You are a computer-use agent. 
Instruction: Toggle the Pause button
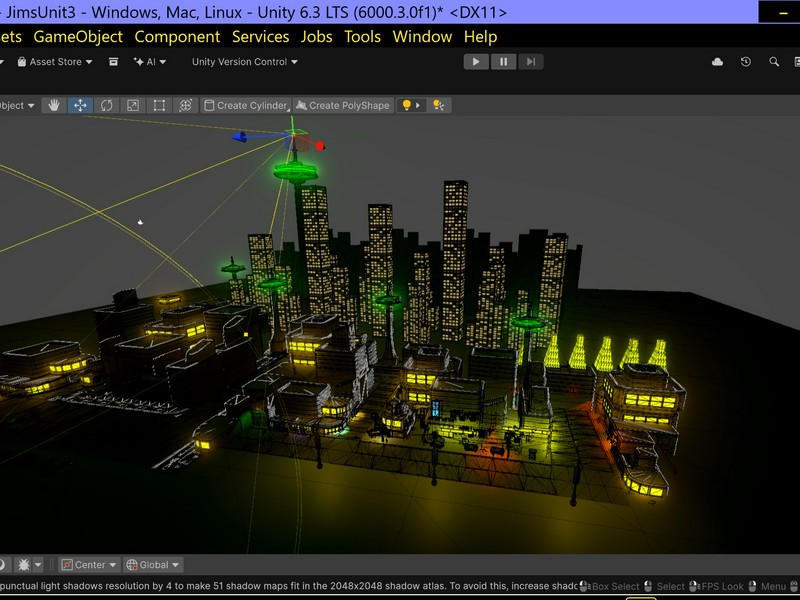coord(503,62)
